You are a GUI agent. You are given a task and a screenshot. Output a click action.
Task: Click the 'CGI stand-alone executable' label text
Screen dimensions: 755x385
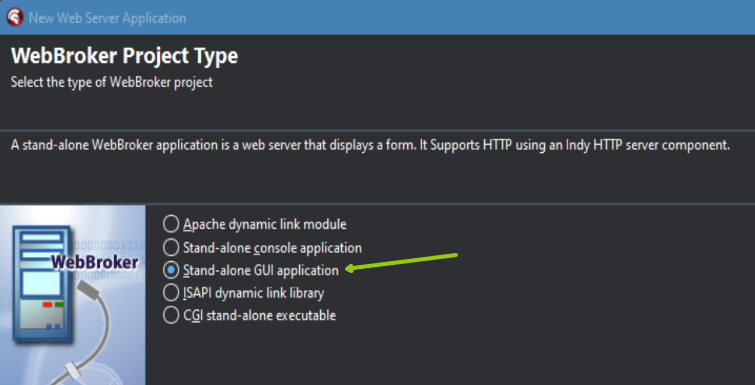click(260, 316)
